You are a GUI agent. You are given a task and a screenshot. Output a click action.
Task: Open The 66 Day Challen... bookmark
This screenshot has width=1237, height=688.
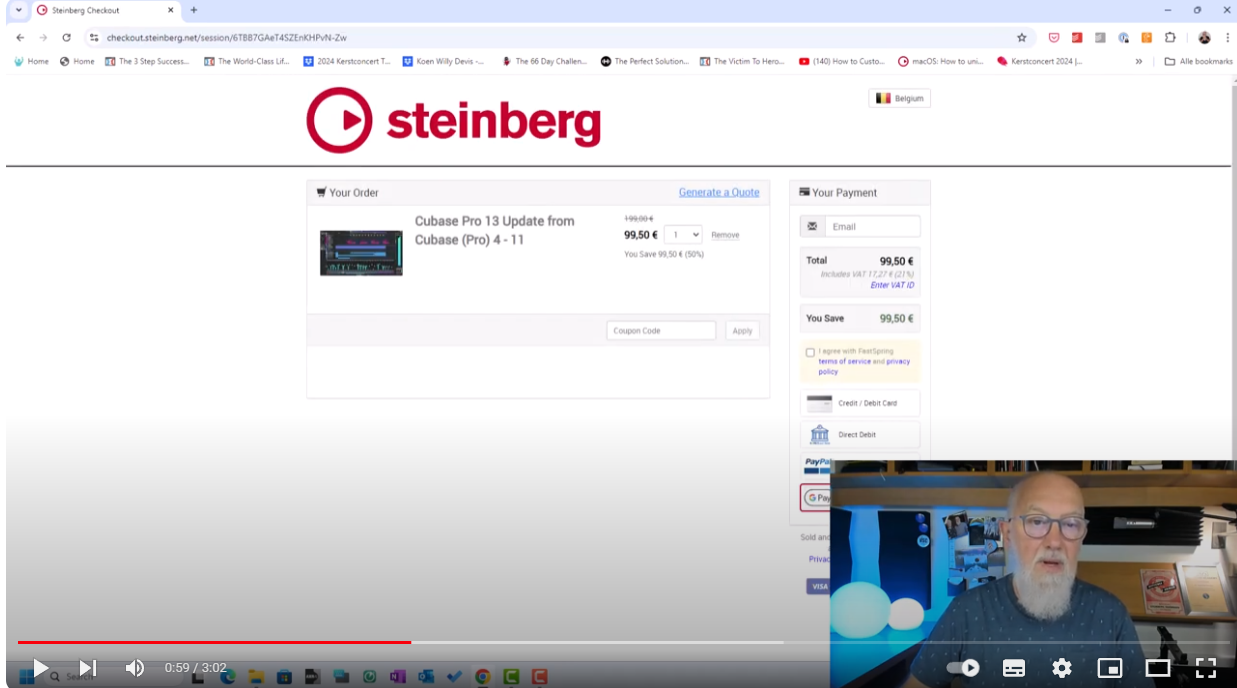click(x=544, y=61)
